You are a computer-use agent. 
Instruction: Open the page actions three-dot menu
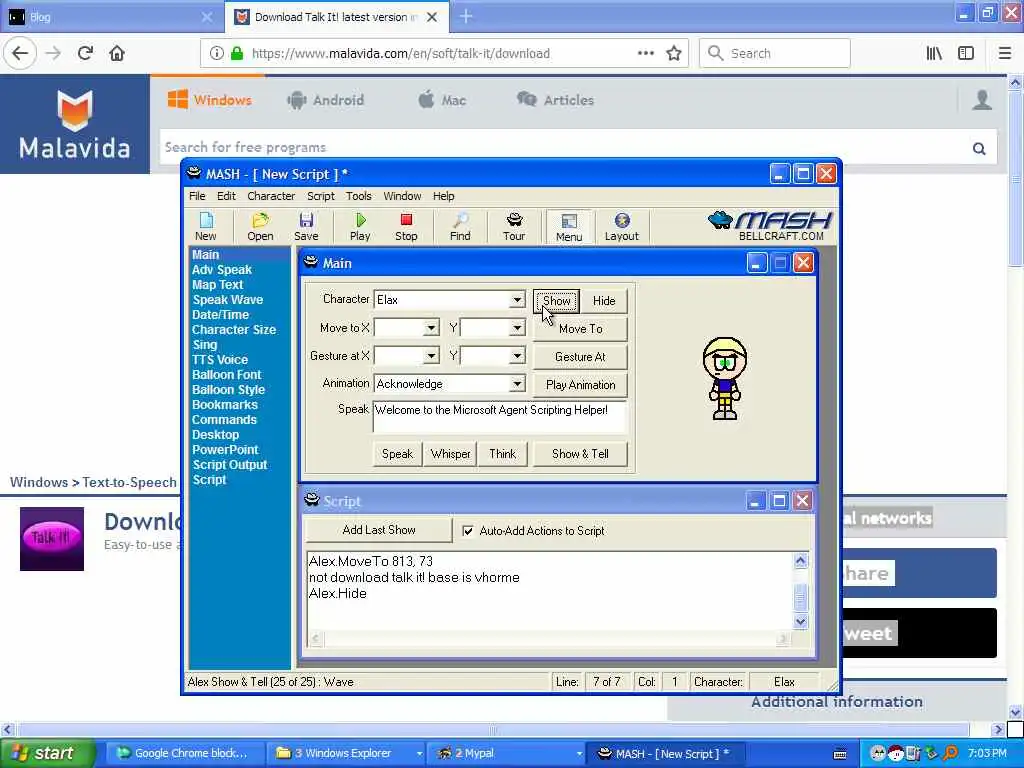pyautogui.click(x=645, y=54)
